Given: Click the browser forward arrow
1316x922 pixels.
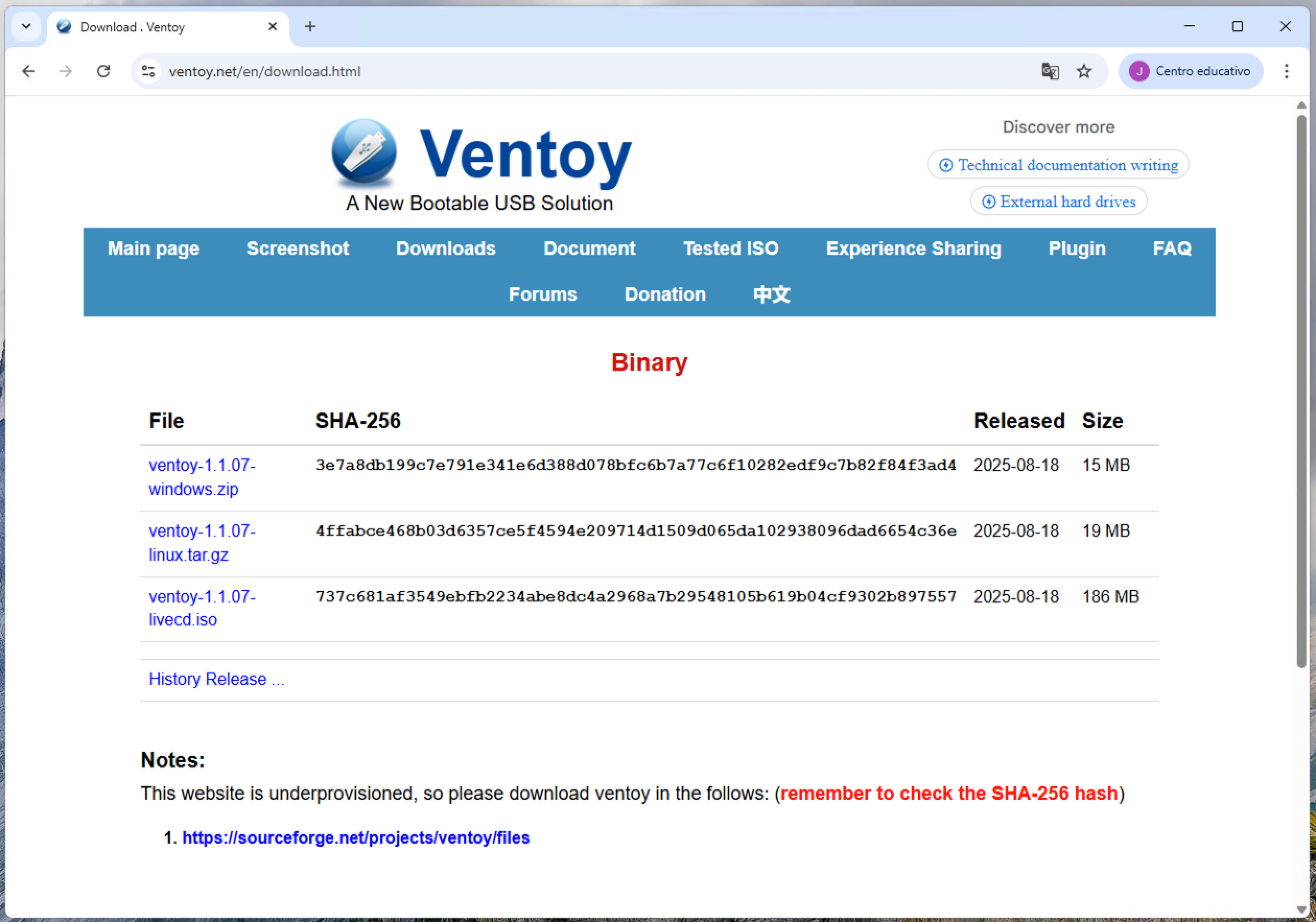Looking at the screenshot, I should click(66, 71).
